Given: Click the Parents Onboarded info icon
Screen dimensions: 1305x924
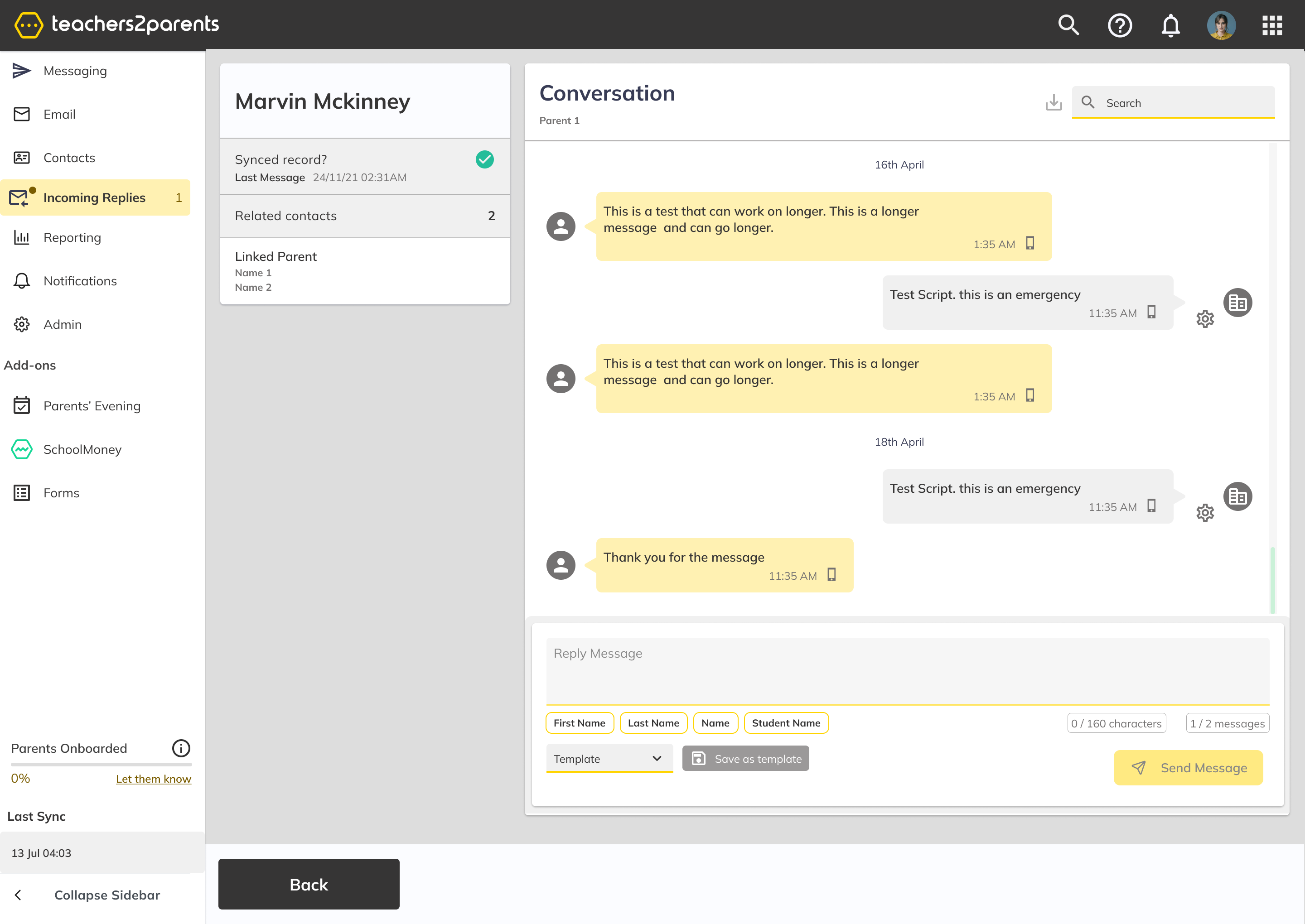Looking at the screenshot, I should click(181, 748).
